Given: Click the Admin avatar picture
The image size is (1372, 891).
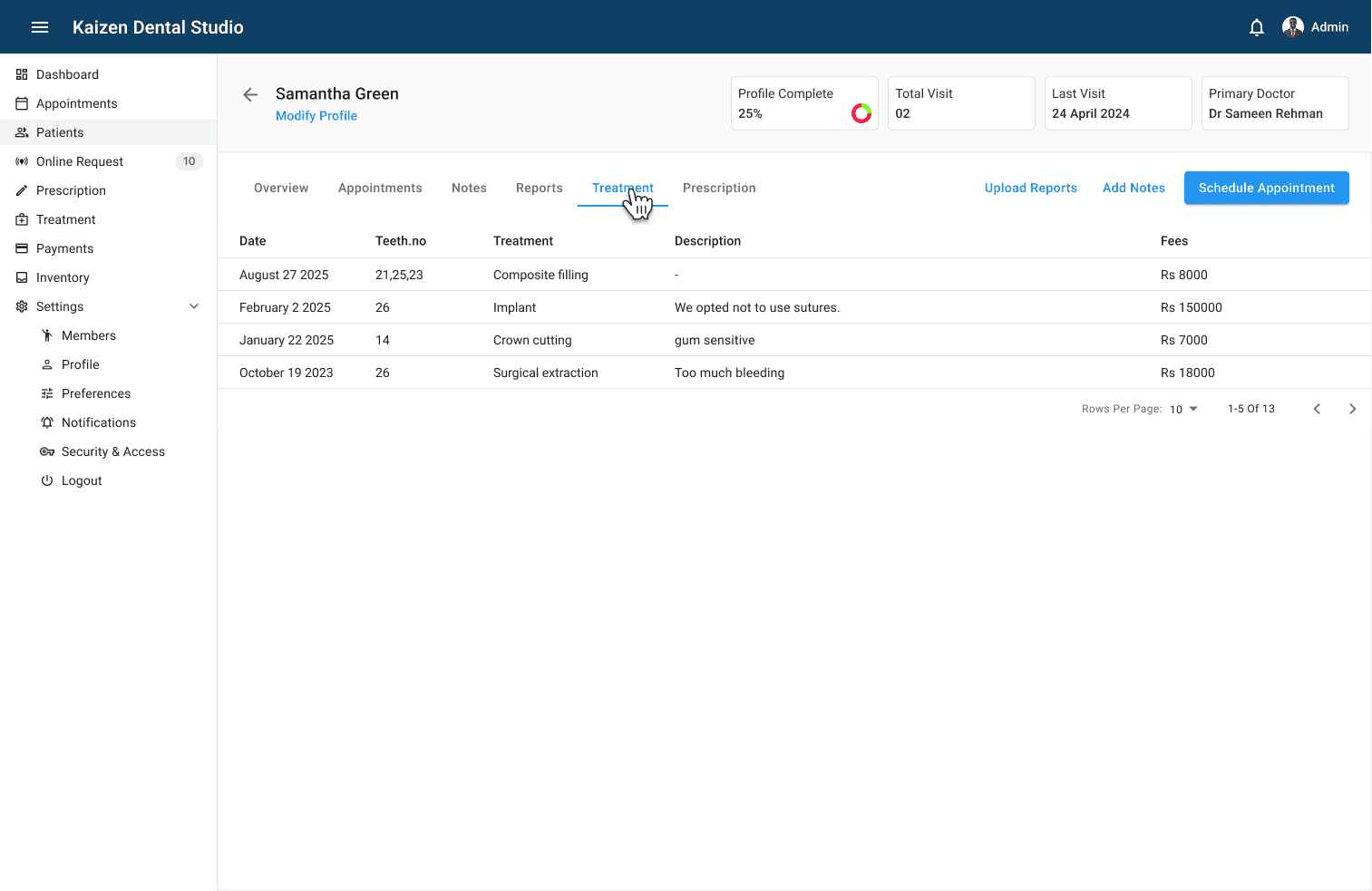Looking at the screenshot, I should point(1292,27).
